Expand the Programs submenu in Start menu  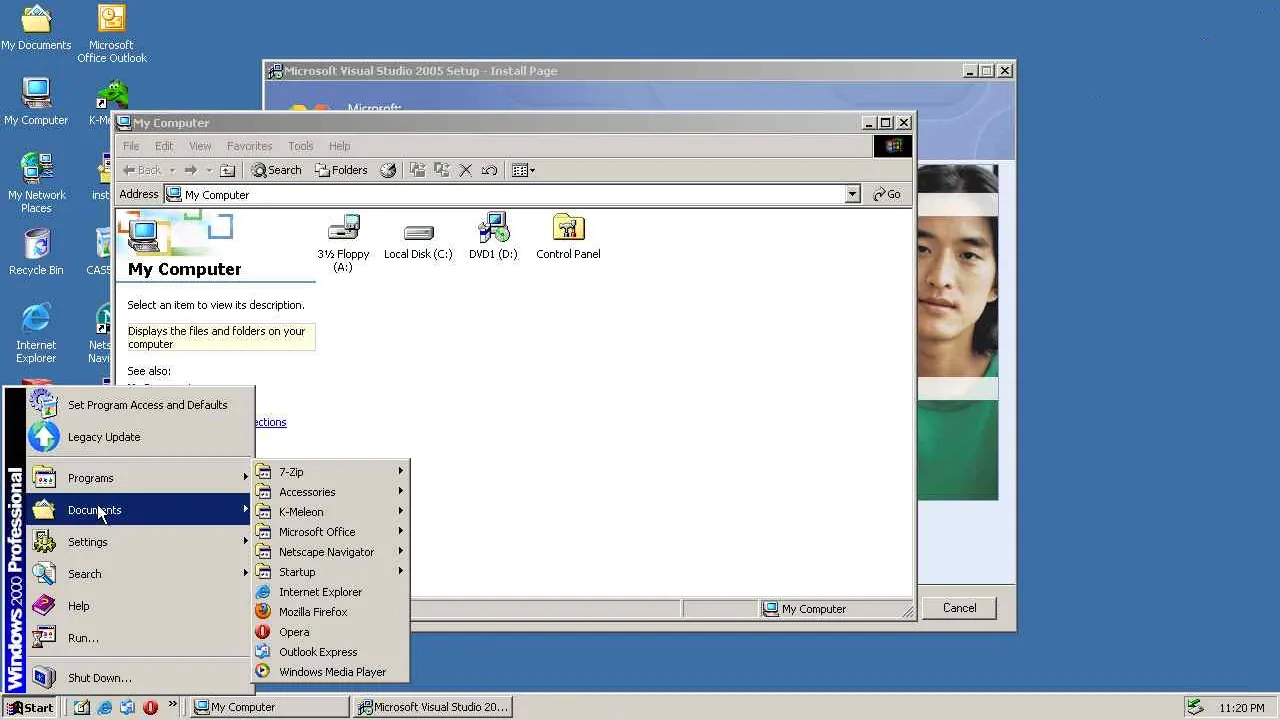[140, 478]
